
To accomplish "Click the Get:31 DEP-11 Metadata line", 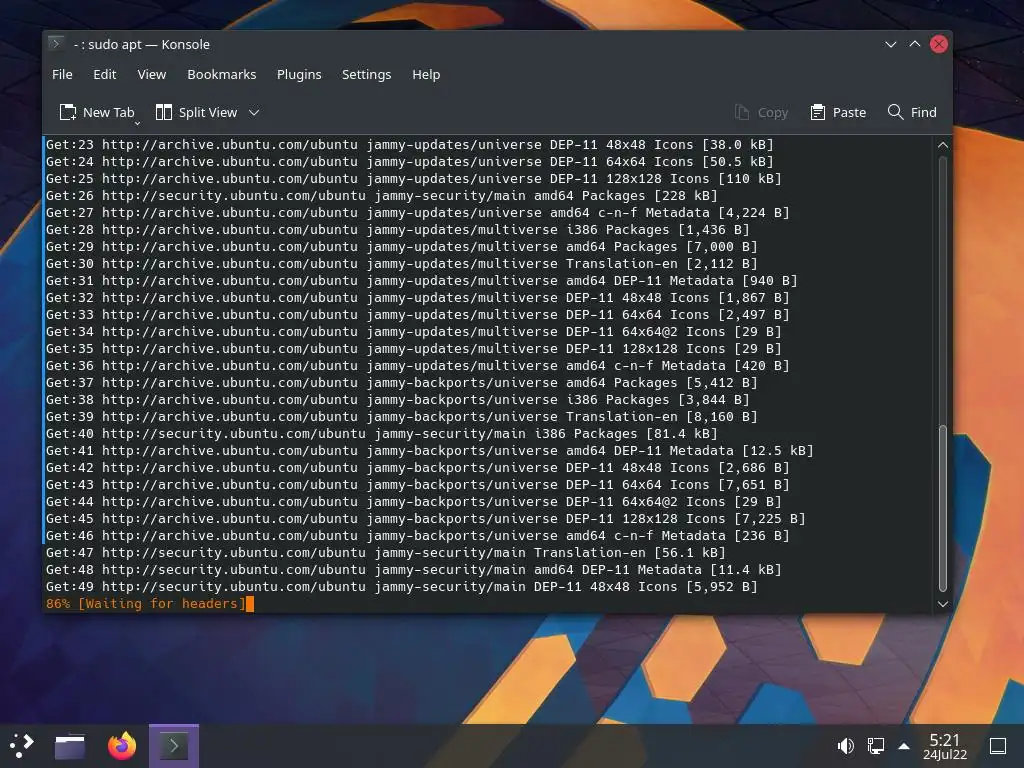I will click(x=421, y=280).
